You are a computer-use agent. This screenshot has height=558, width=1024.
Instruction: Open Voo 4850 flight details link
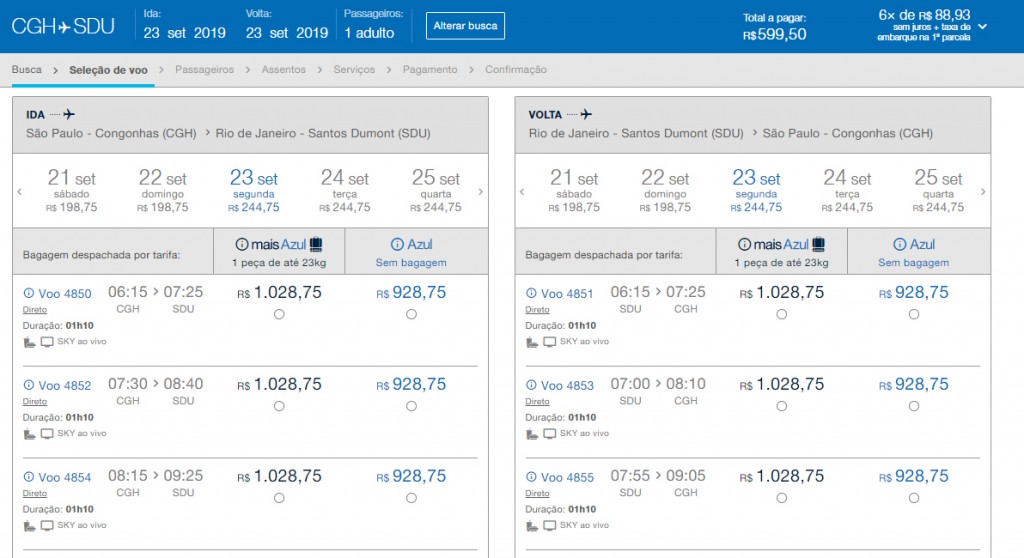(x=65, y=293)
